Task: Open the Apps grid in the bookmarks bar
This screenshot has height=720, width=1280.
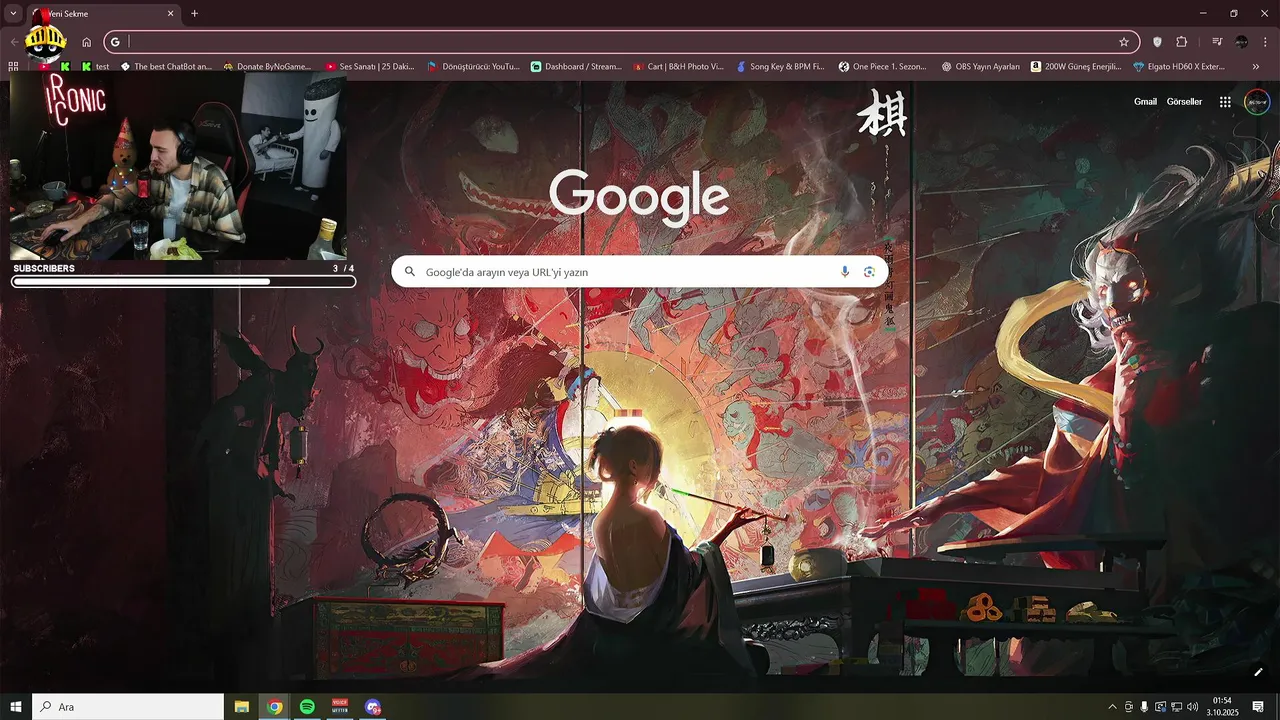Action: [x=13, y=67]
